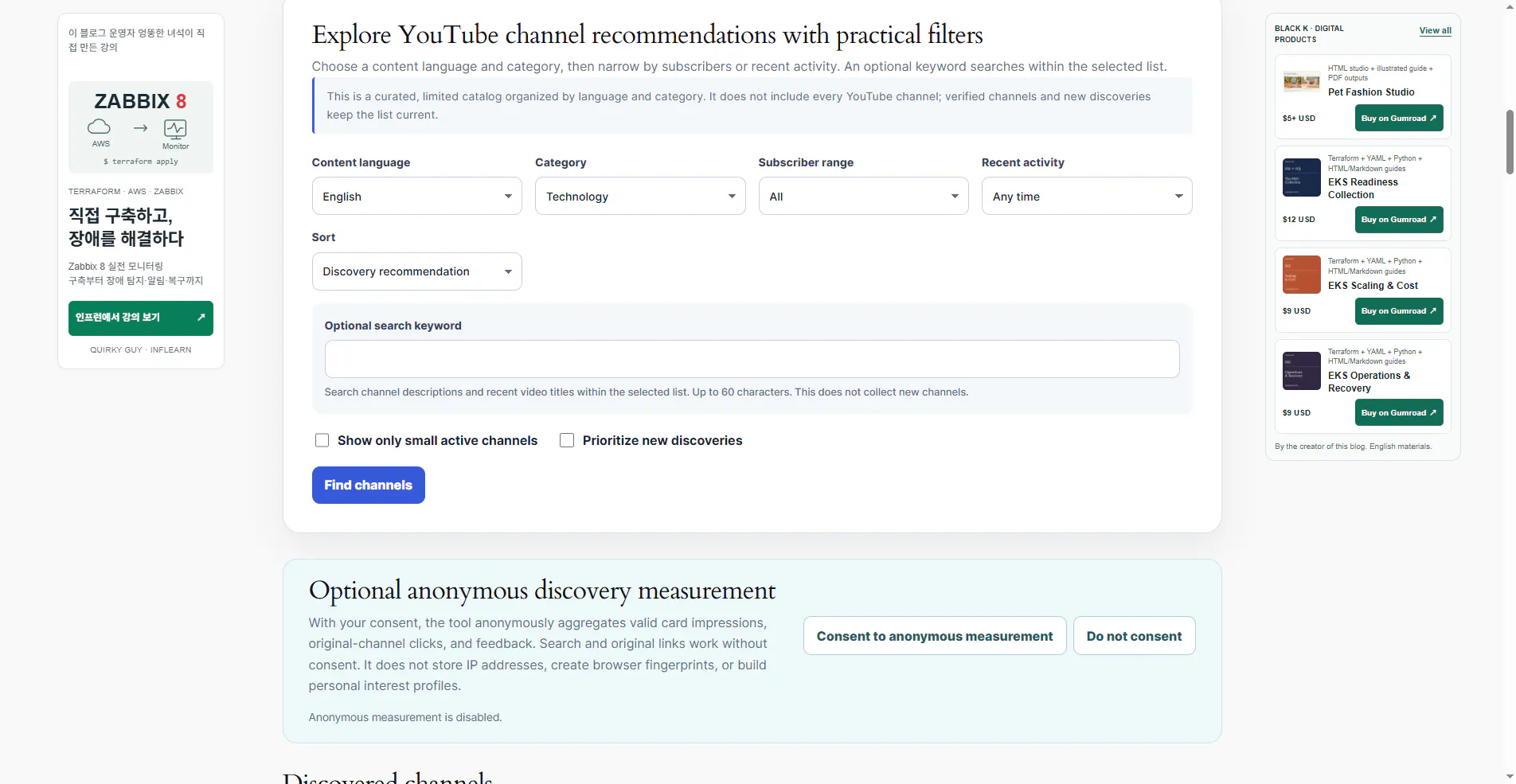The height and width of the screenshot is (784, 1516).
Task: Buy Pet Fashion Studio on Gumroad
Action: pos(1399,118)
